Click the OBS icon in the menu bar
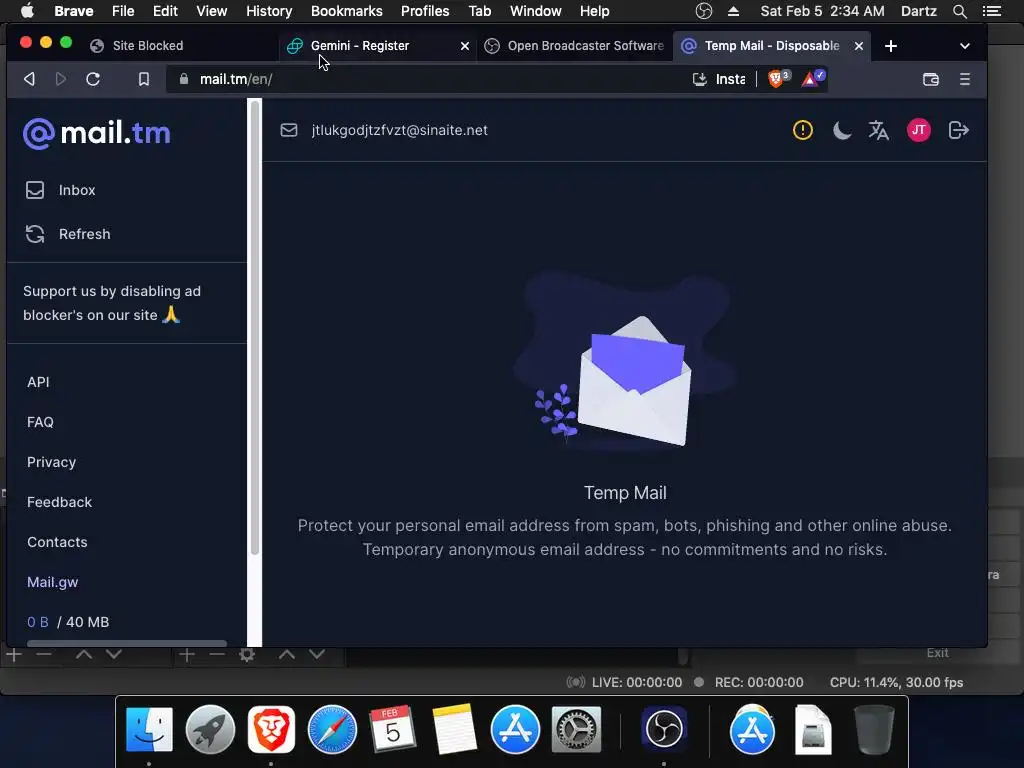Screen dimensions: 1024x768 pyautogui.click(x=703, y=11)
